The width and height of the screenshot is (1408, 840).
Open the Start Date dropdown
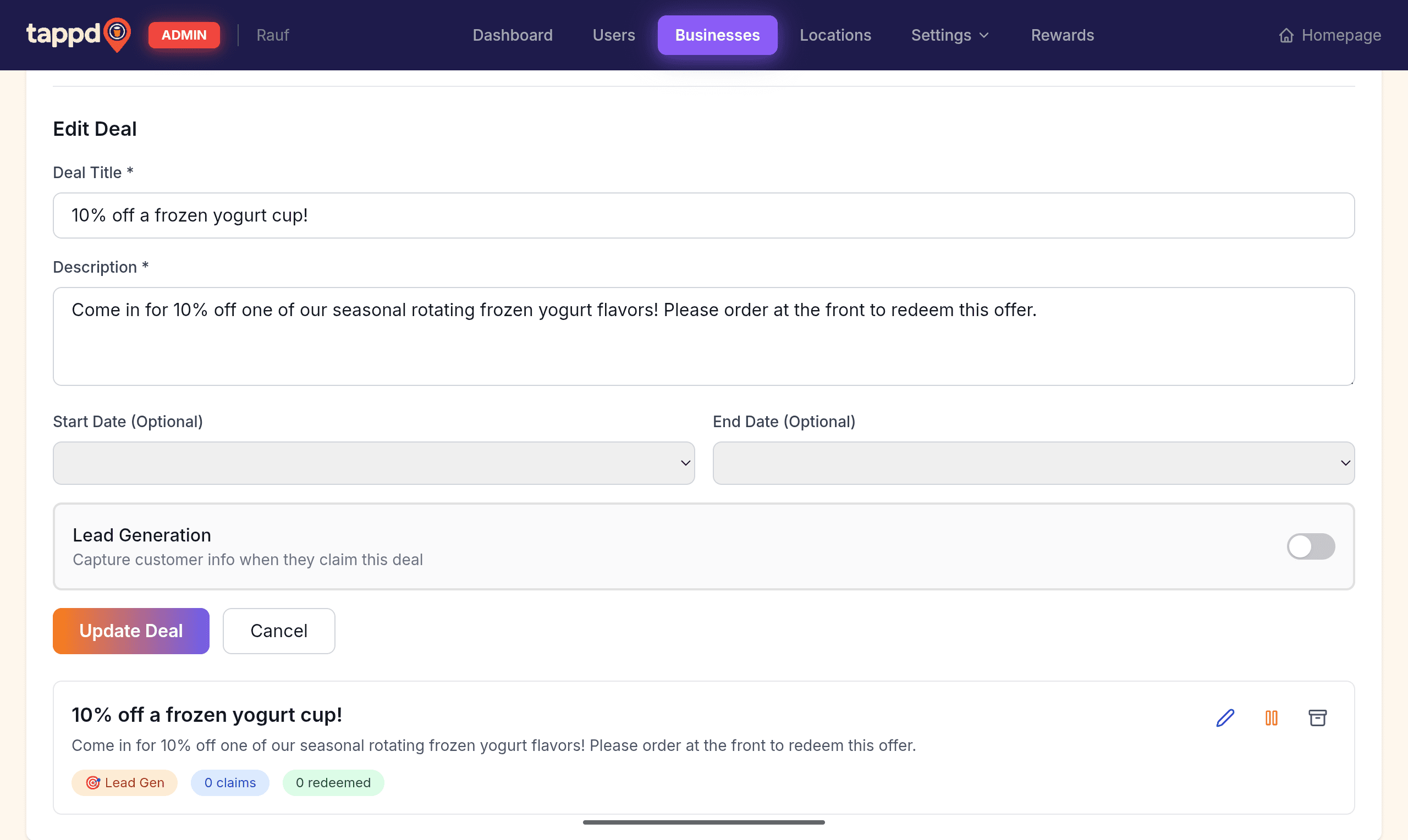373,463
